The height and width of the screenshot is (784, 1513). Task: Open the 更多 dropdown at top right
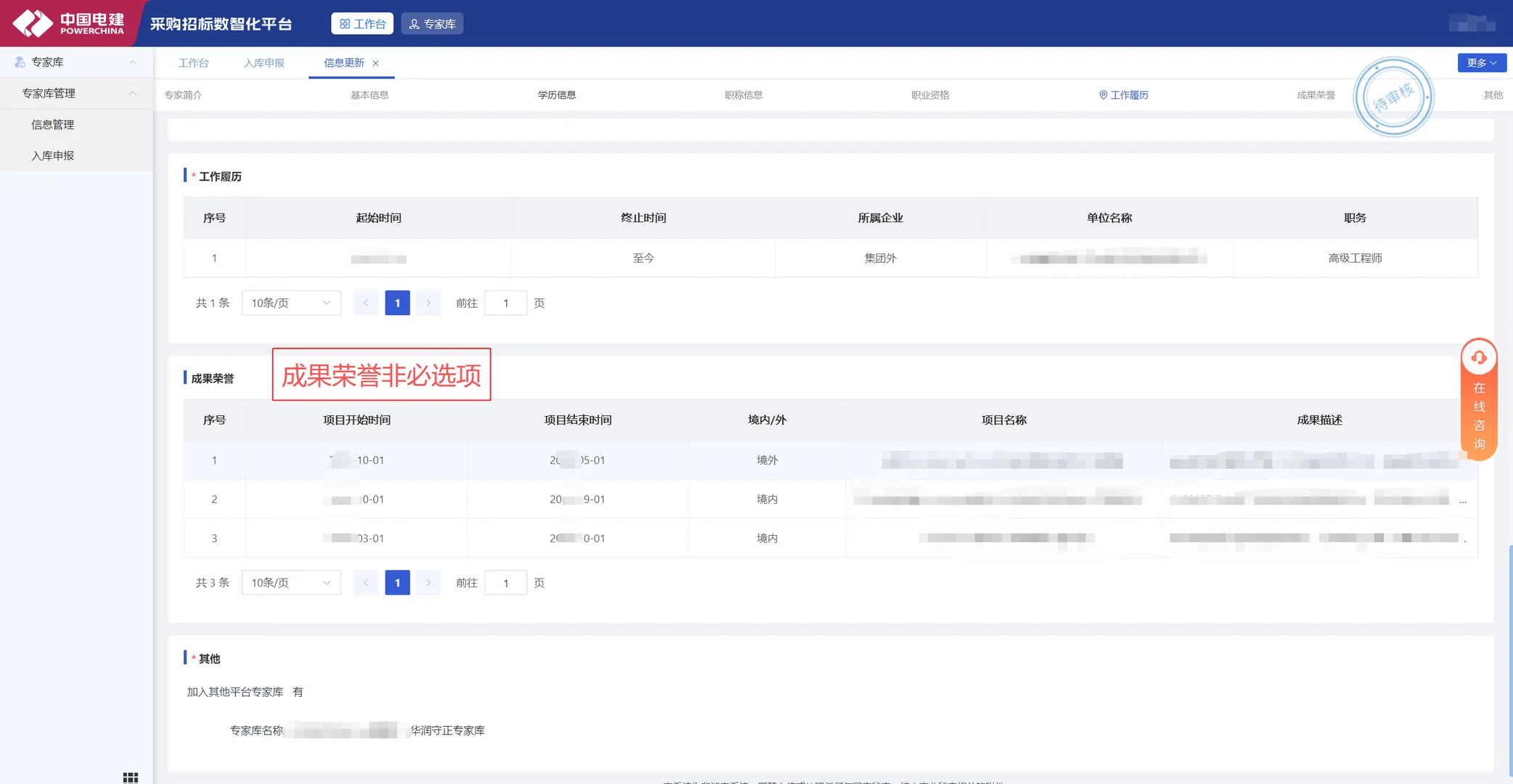[1481, 62]
